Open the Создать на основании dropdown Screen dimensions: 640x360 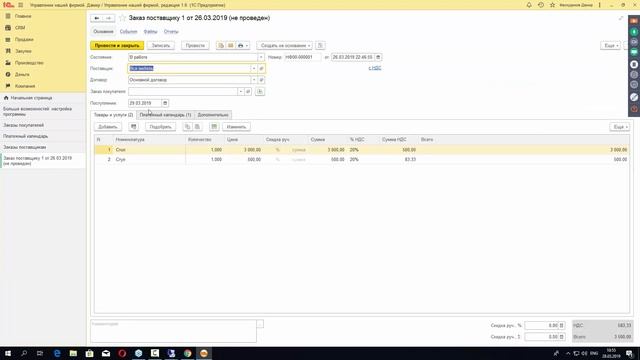pyautogui.click(x=284, y=46)
